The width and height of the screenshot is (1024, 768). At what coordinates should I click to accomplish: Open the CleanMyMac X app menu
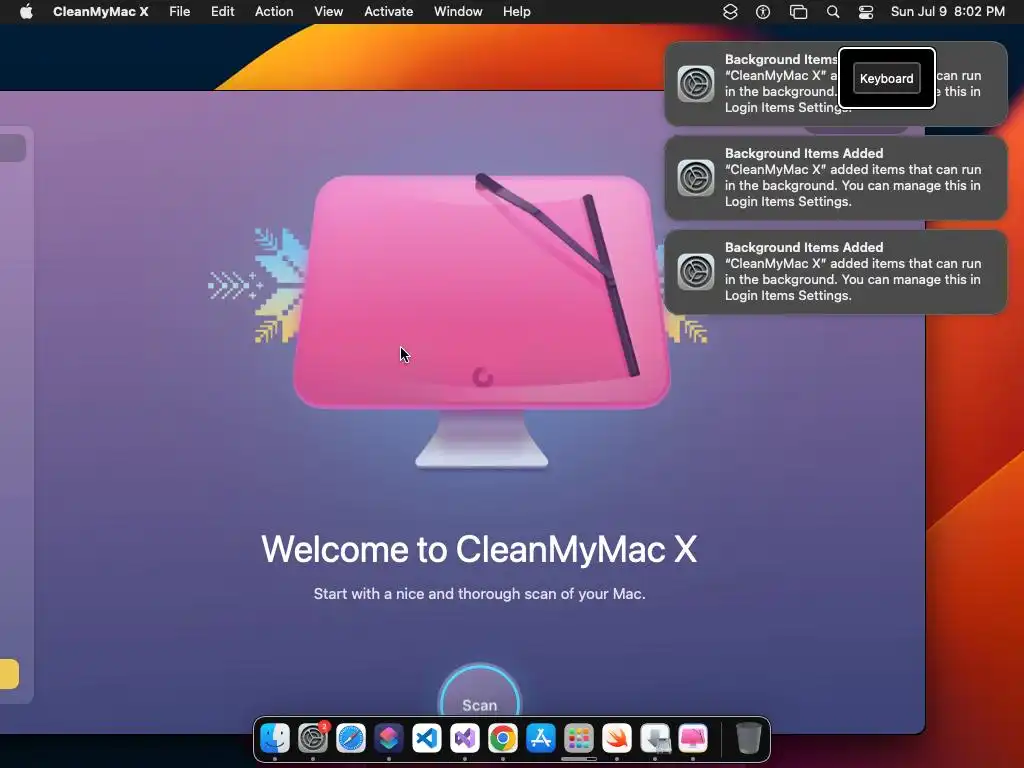(101, 12)
